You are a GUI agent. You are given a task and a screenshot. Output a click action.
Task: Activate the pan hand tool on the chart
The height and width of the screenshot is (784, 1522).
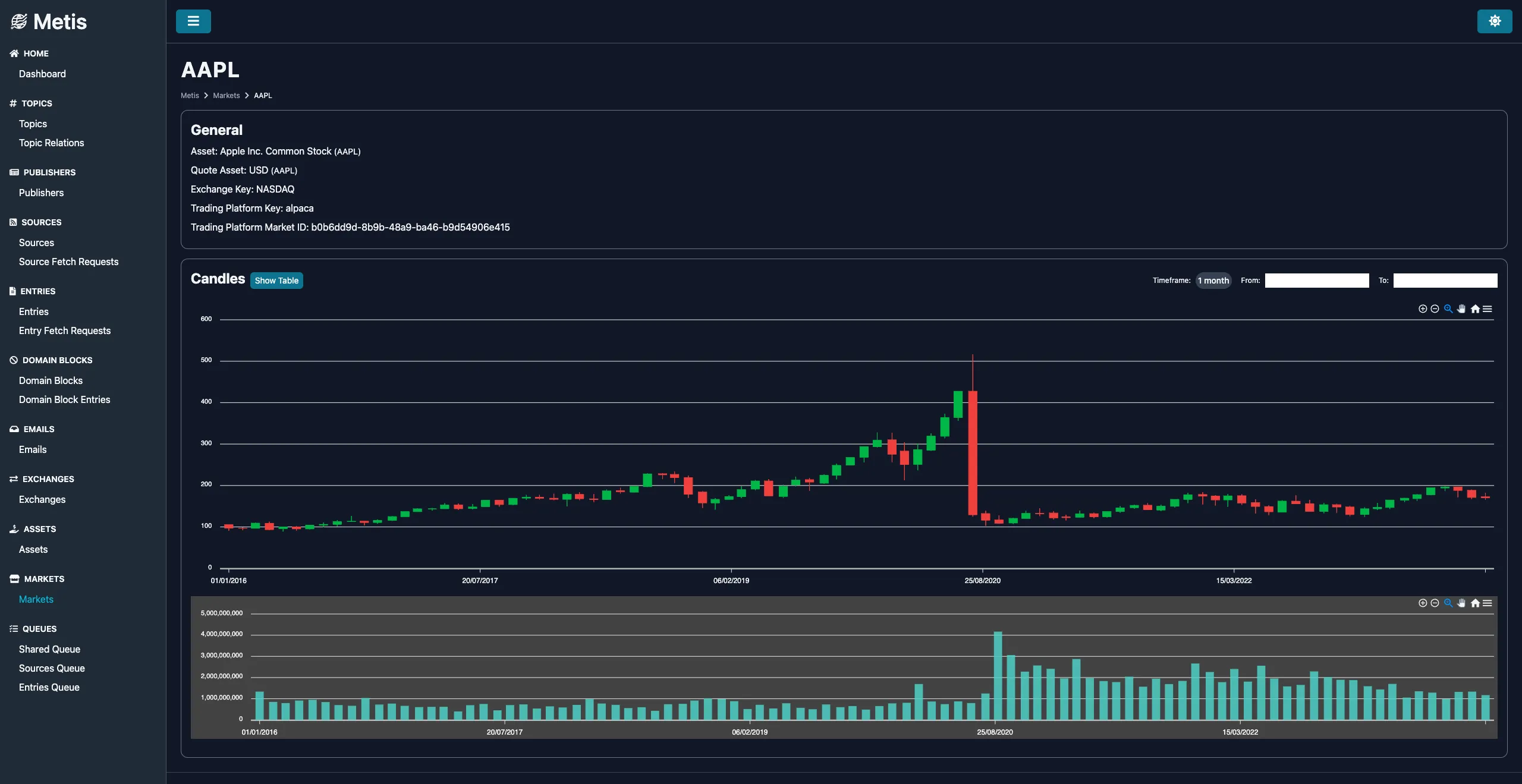pos(1461,309)
